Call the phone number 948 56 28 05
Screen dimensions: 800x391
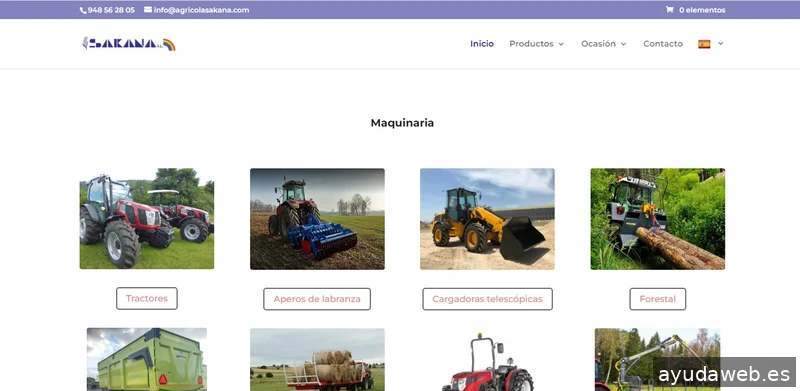click(x=111, y=10)
